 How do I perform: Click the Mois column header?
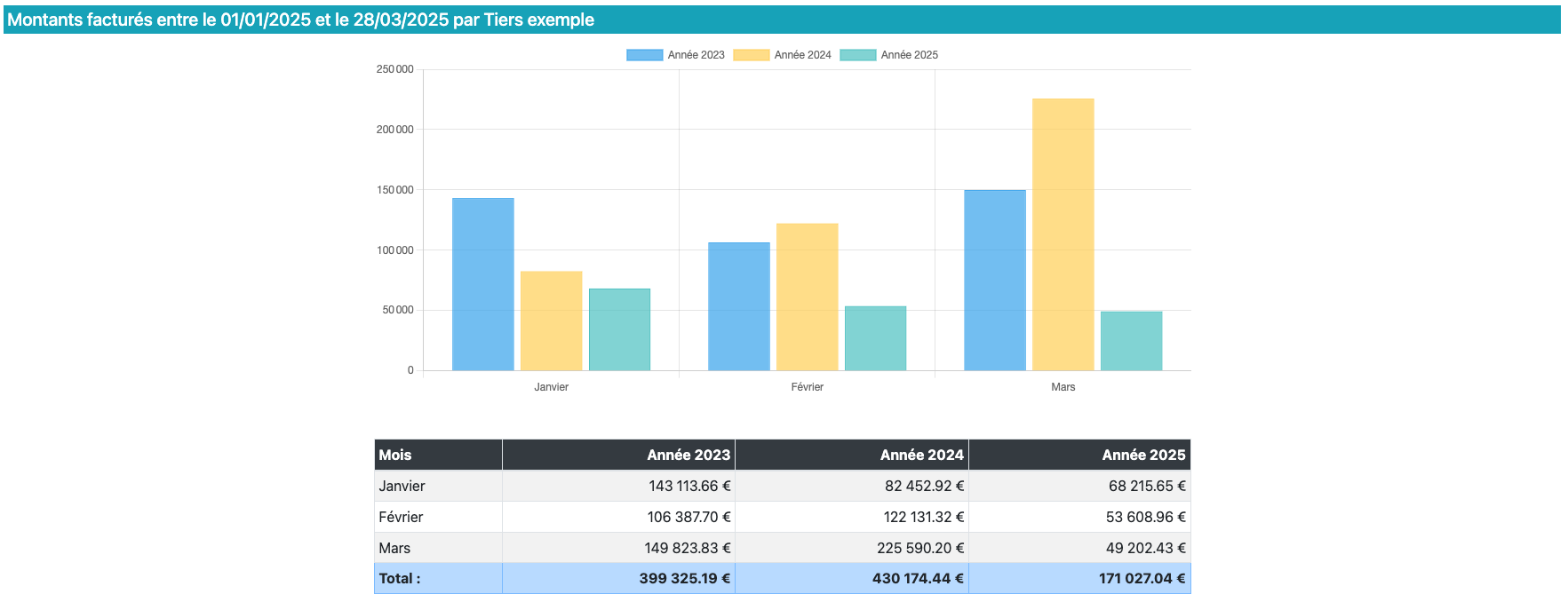395,455
